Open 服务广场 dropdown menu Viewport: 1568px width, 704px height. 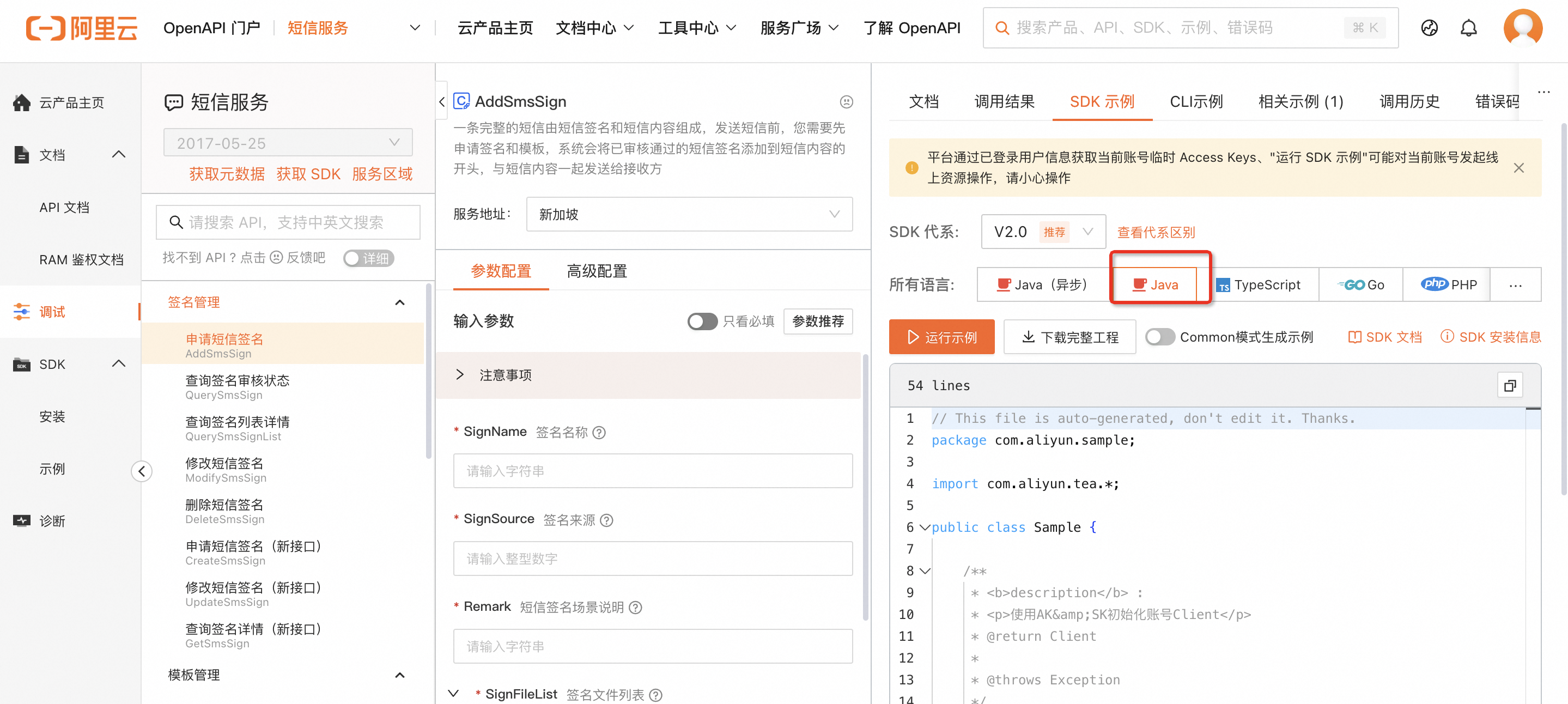point(799,28)
